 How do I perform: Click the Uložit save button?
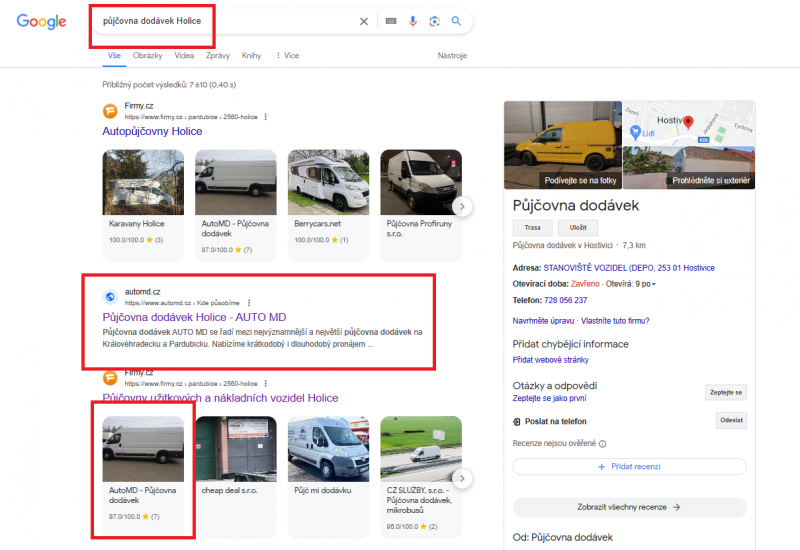(x=578, y=228)
